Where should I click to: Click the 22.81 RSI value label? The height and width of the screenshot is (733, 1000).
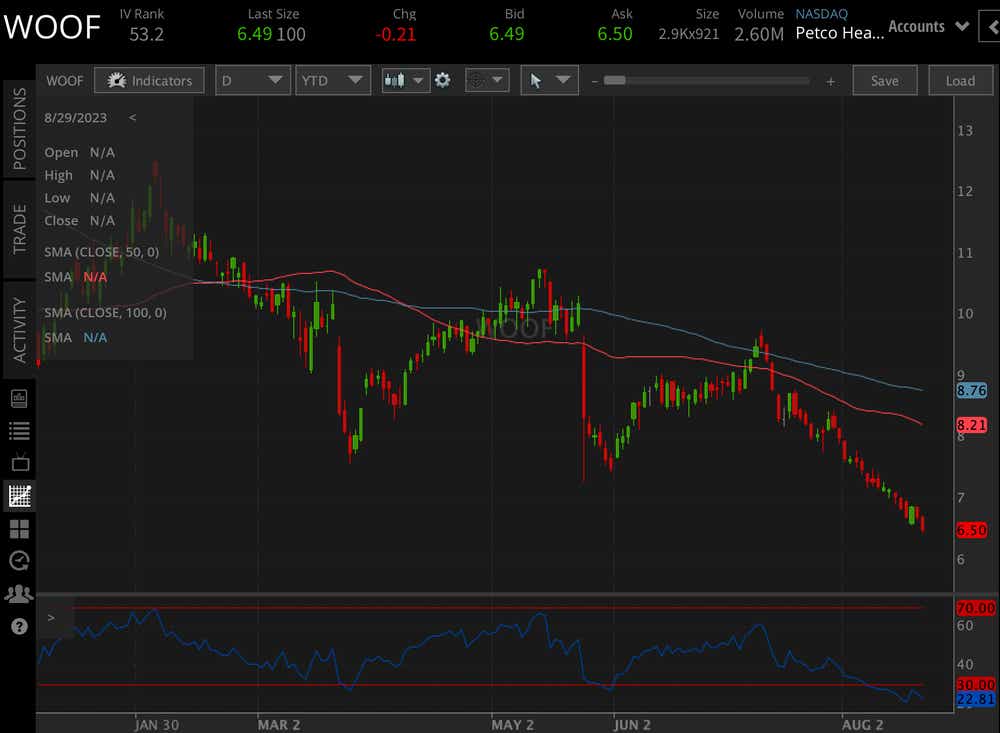coord(975,699)
